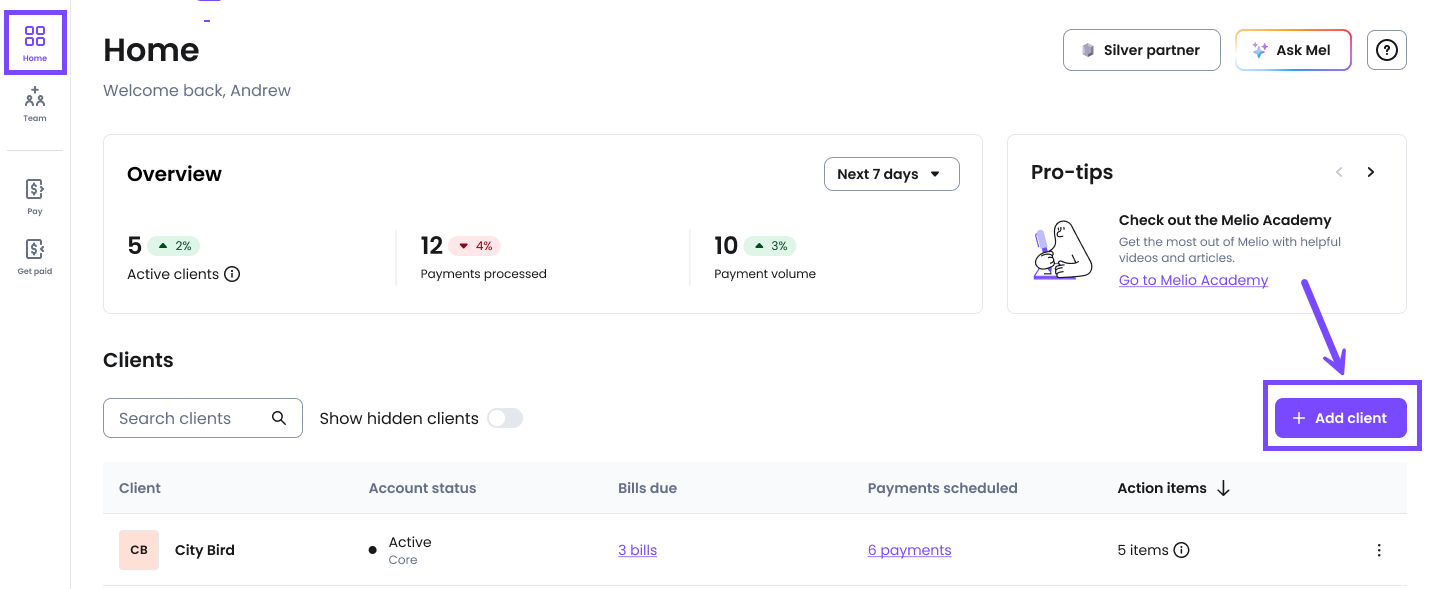Open City Bird's 3 bills link
The height and width of the screenshot is (589, 1430).
[637, 550]
